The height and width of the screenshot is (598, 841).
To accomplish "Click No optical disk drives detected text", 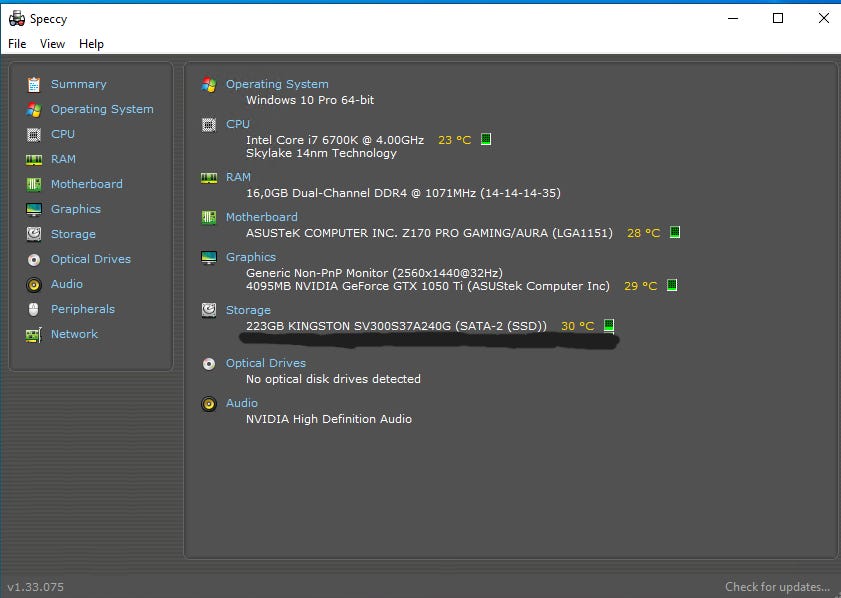I will pos(333,379).
